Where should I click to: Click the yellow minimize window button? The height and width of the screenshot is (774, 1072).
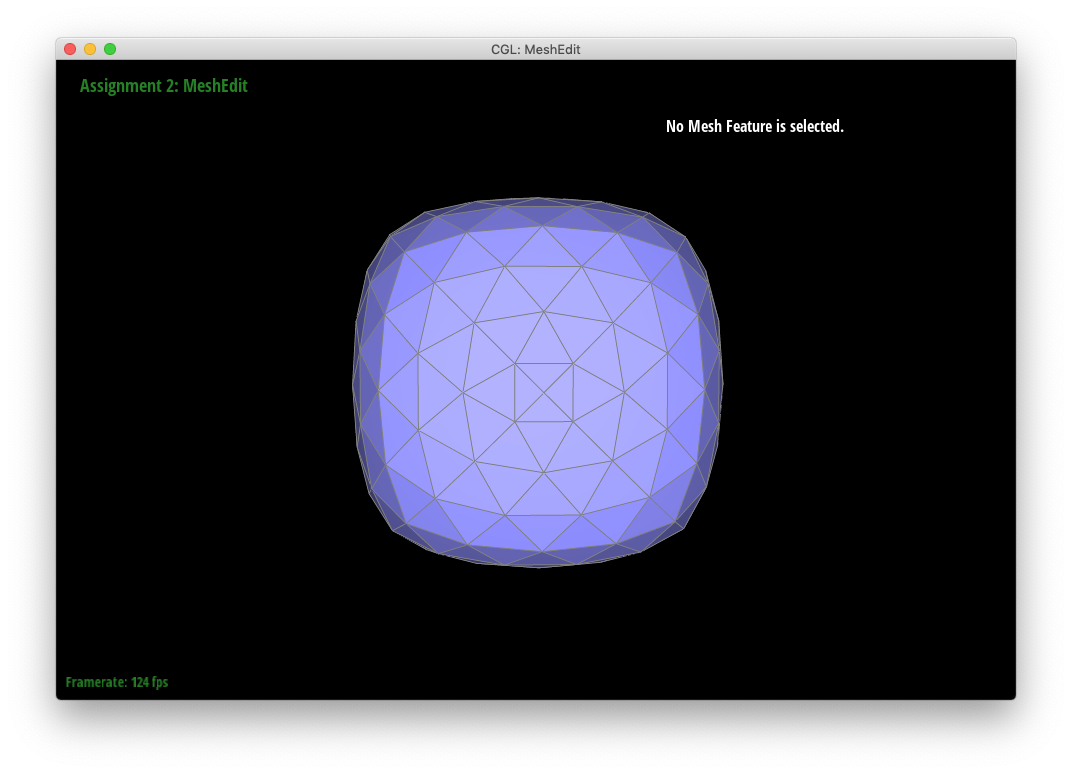(90, 49)
